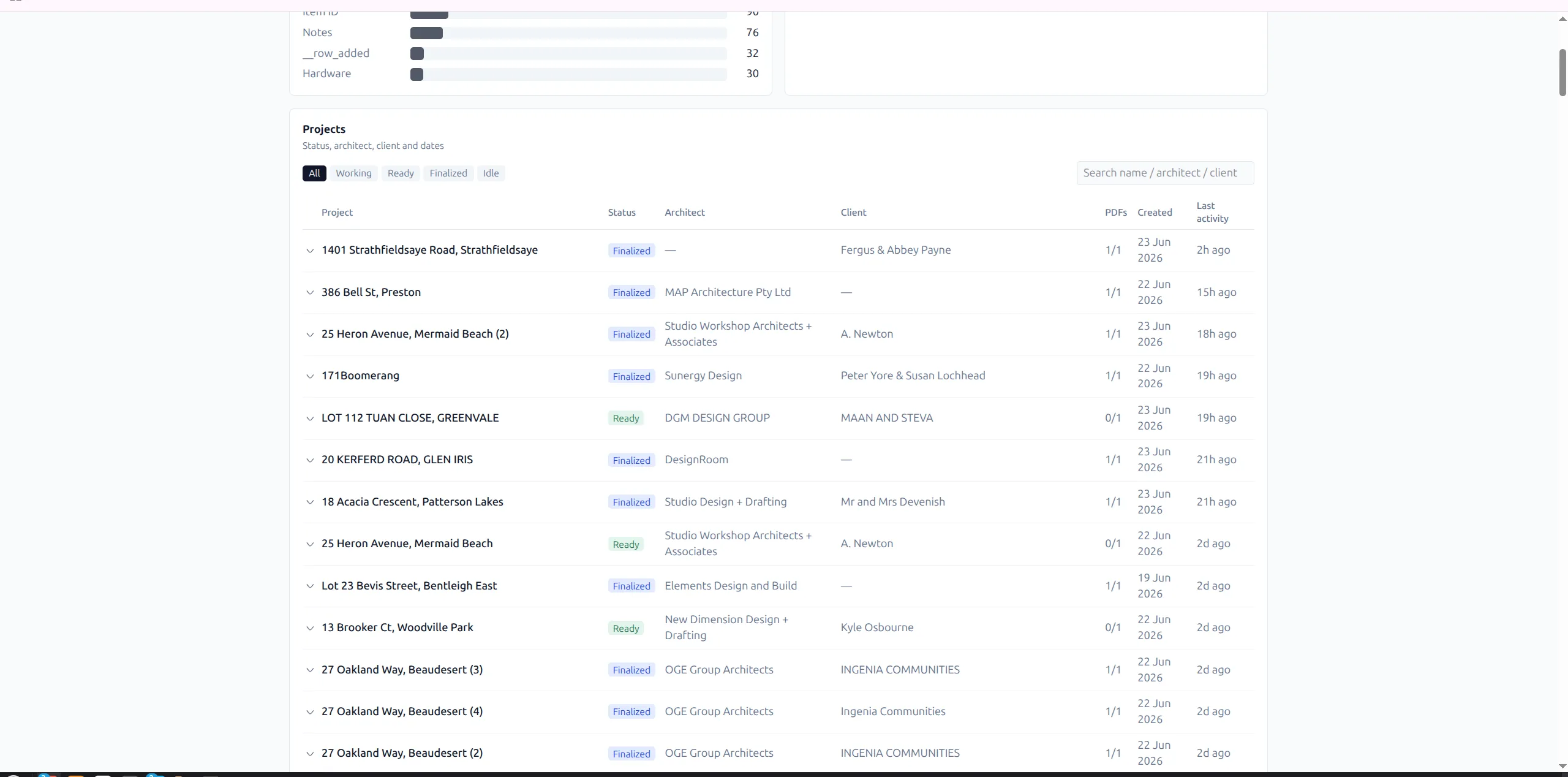Screen dimensions: 1568x777
Task: Click client Peter Yore & Susan Lochhead
Action: 913,376
